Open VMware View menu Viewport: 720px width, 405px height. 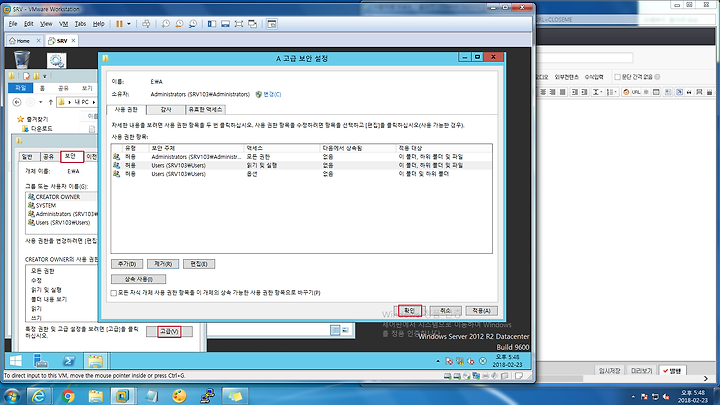click(46, 24)
